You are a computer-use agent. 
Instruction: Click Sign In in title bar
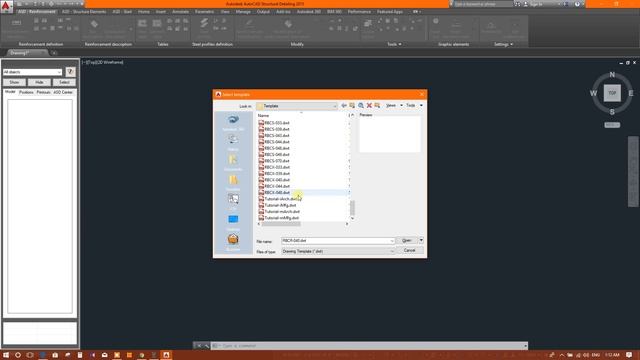(x=536, y=4)
